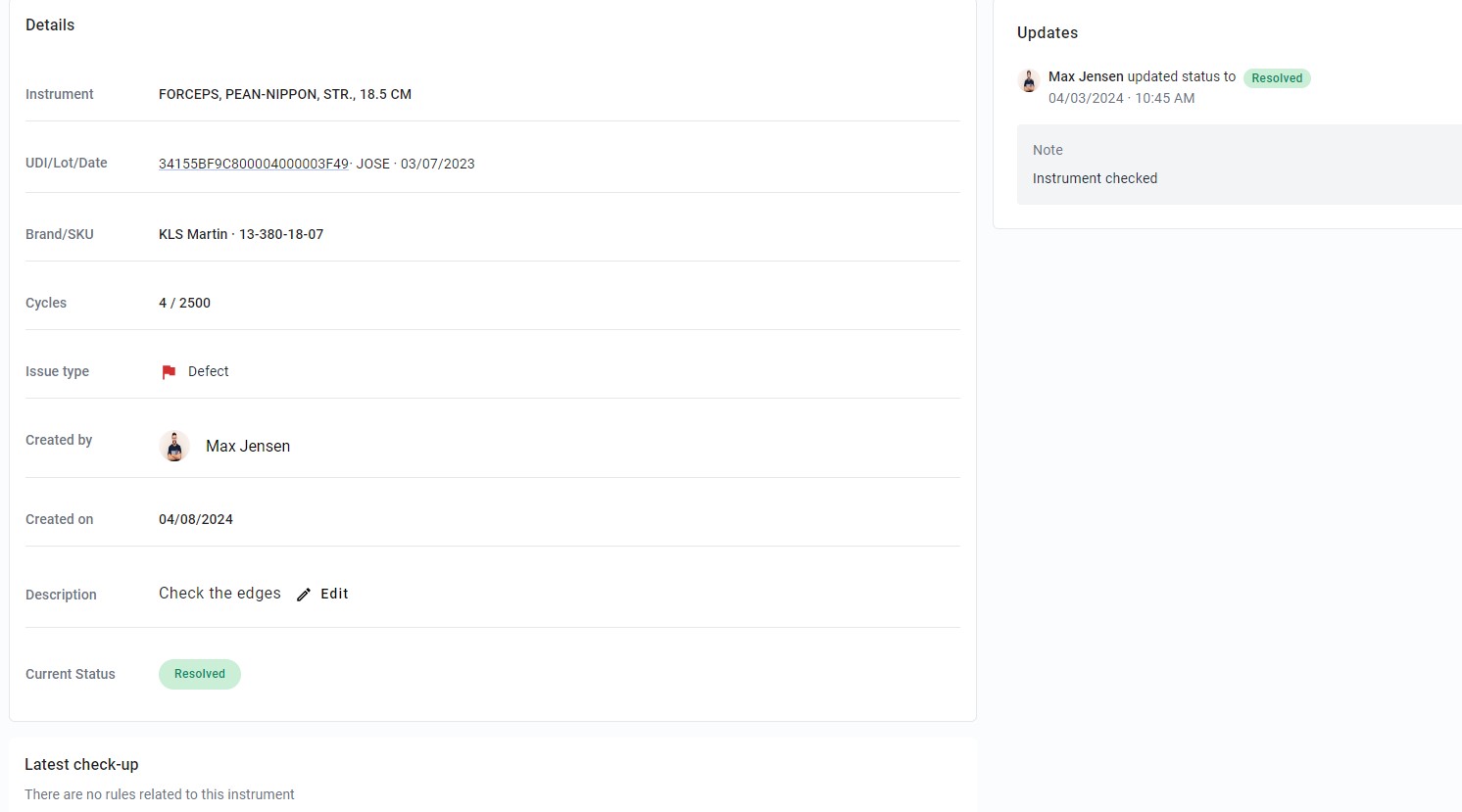The image size is (1462, 812).
Task: Click the Check the edges description text
Action: coord(219,594)
